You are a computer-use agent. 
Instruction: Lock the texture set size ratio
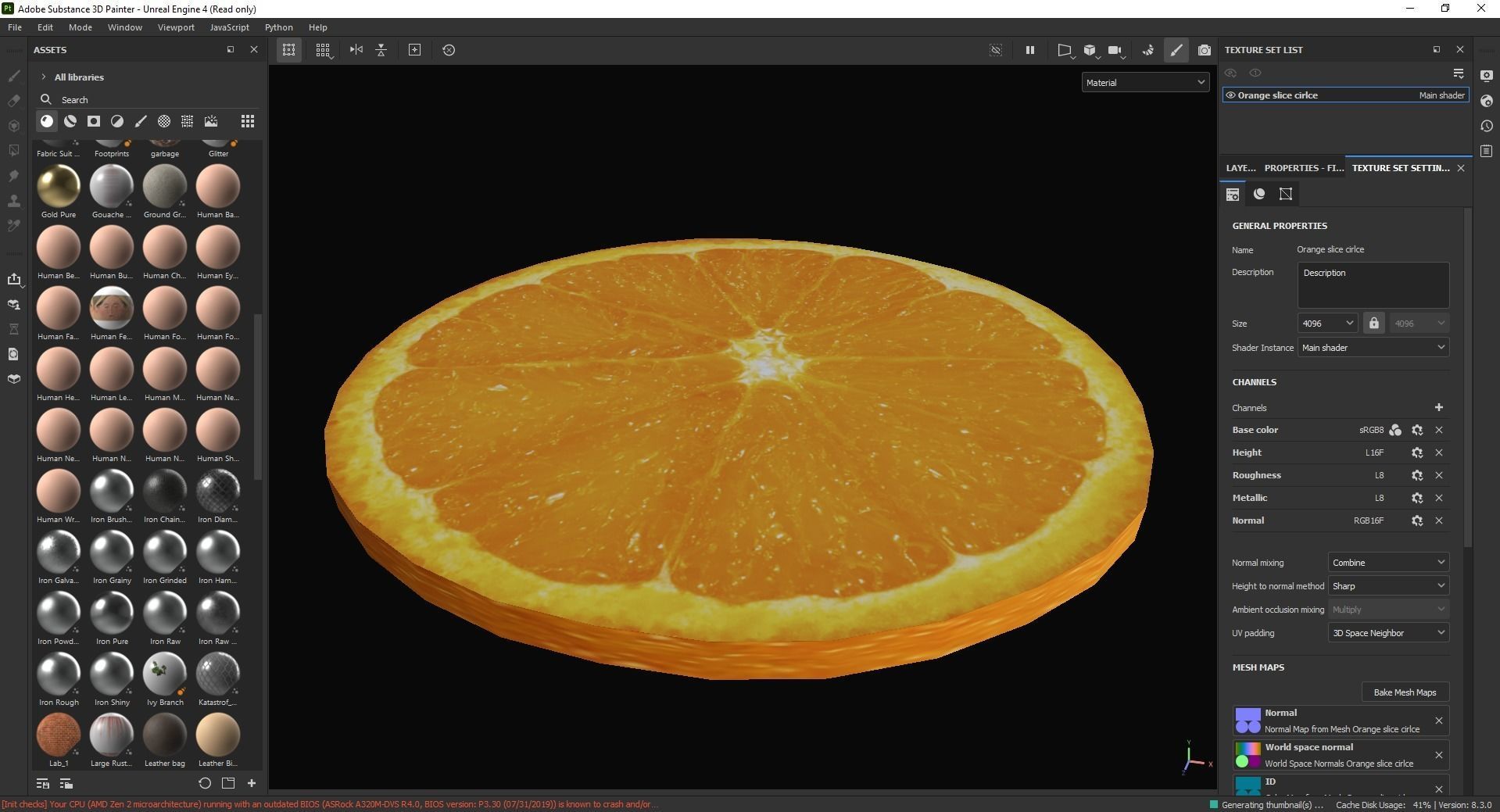(x=1374, y=323)
